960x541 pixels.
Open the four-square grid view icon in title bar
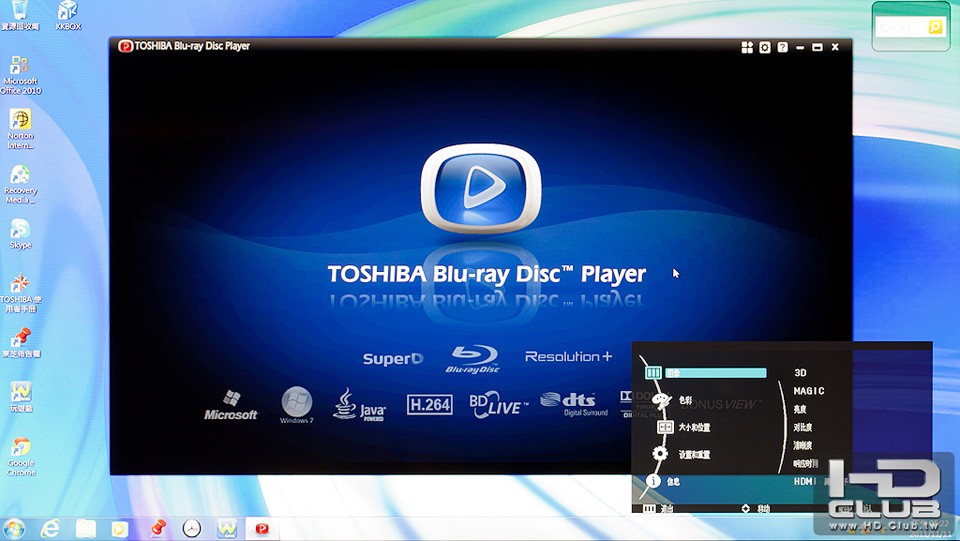(747, 47)
